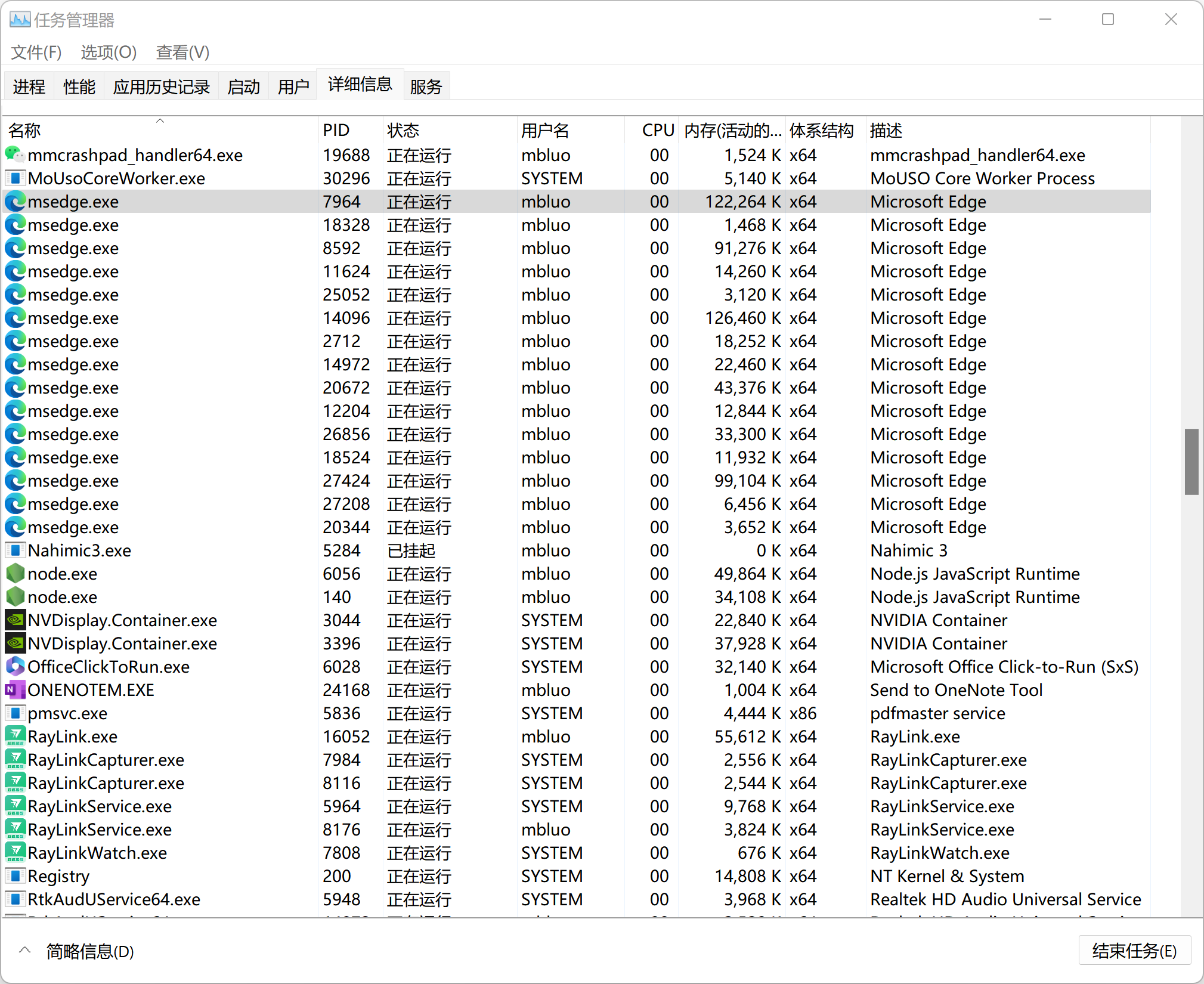Viewport: 1204px width, 984px height.
Task: Click the node.exe icon for PID 140
Action: click(15, 597)
